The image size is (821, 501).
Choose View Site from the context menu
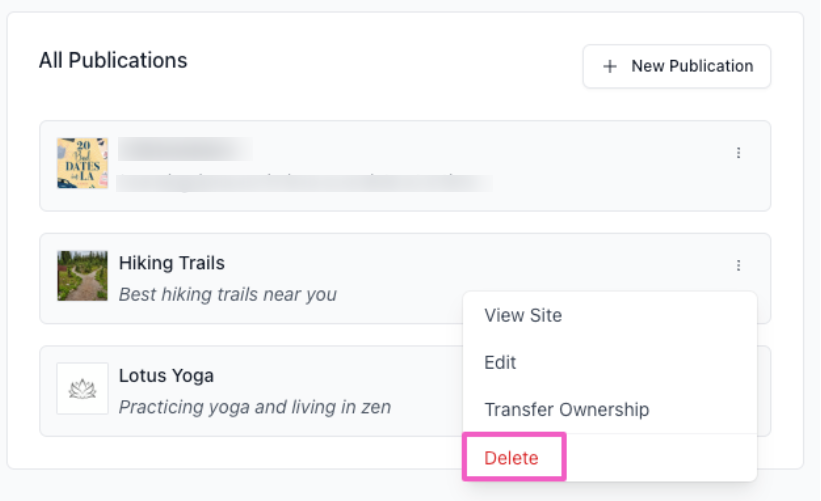(x=523, y=315)
